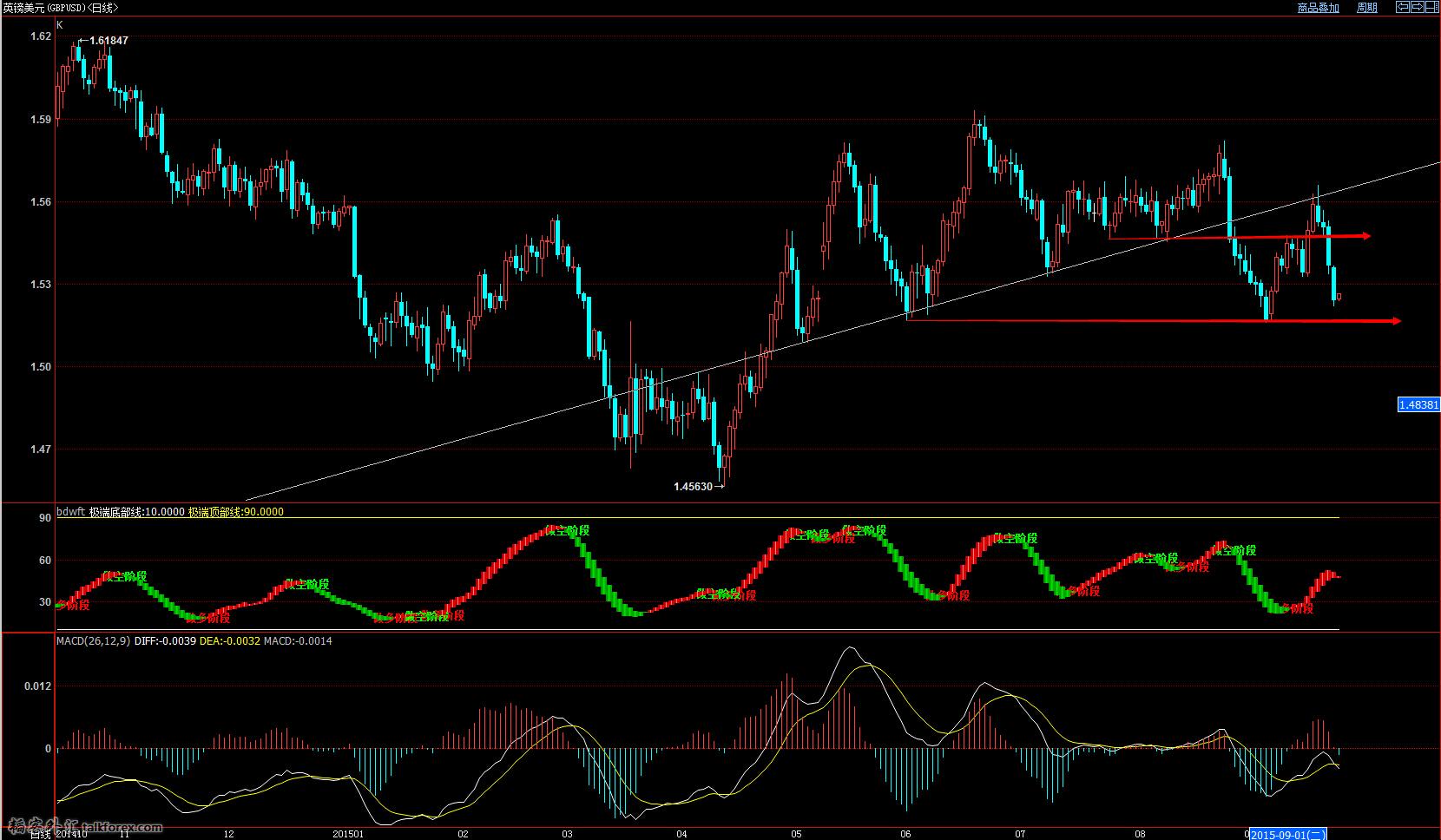Click the DEA:-0.0032 value
This screenshot has height=840, width=1441.
pos(230,641)
